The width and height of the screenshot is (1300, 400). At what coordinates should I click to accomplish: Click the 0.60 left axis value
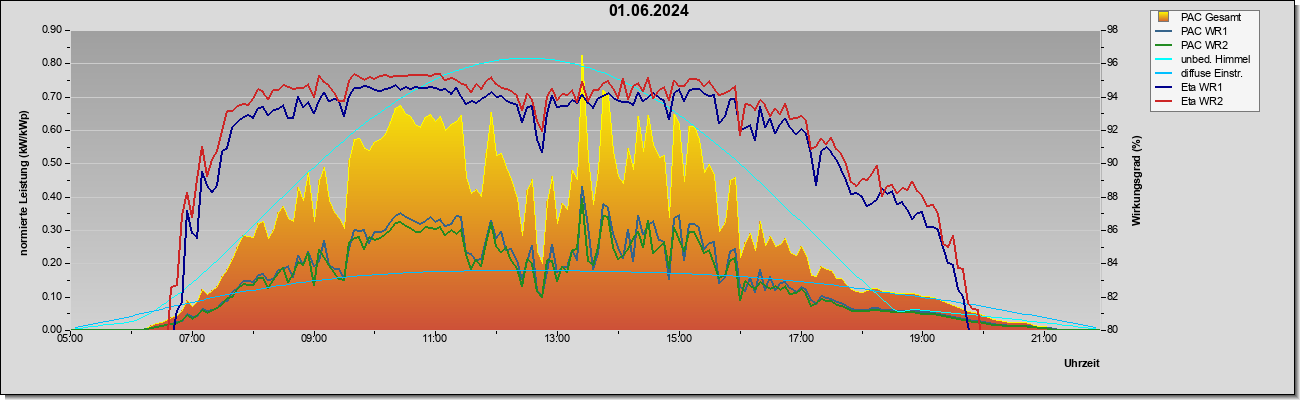pos(53,130)
